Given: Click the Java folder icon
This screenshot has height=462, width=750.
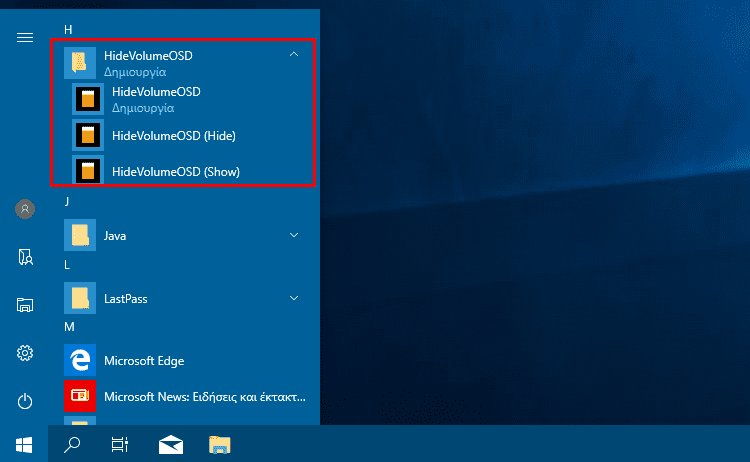Looking at the screenshot, I should point(80,235).
